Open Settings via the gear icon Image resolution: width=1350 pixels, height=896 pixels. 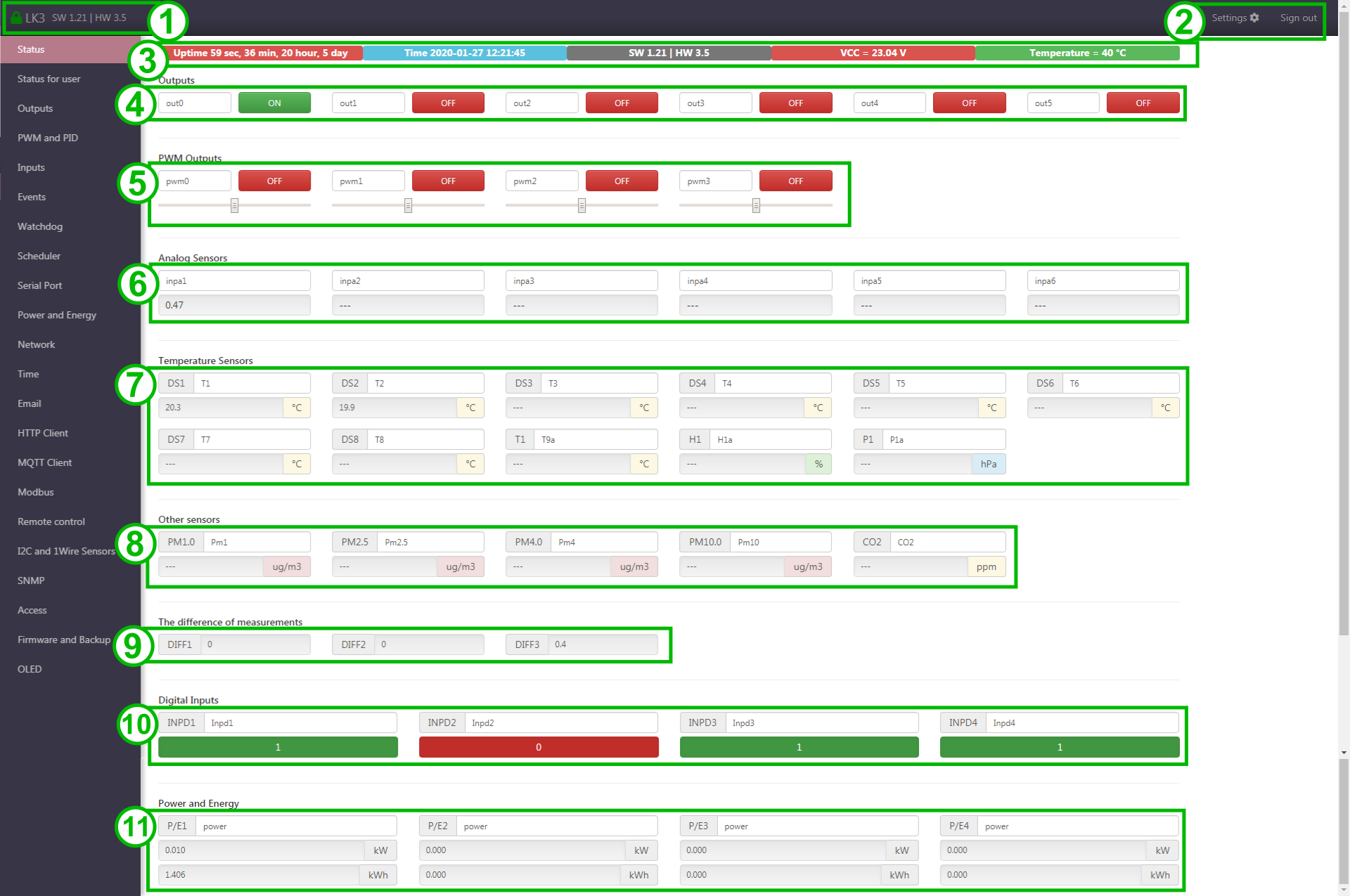click(x=1254, y=18)
